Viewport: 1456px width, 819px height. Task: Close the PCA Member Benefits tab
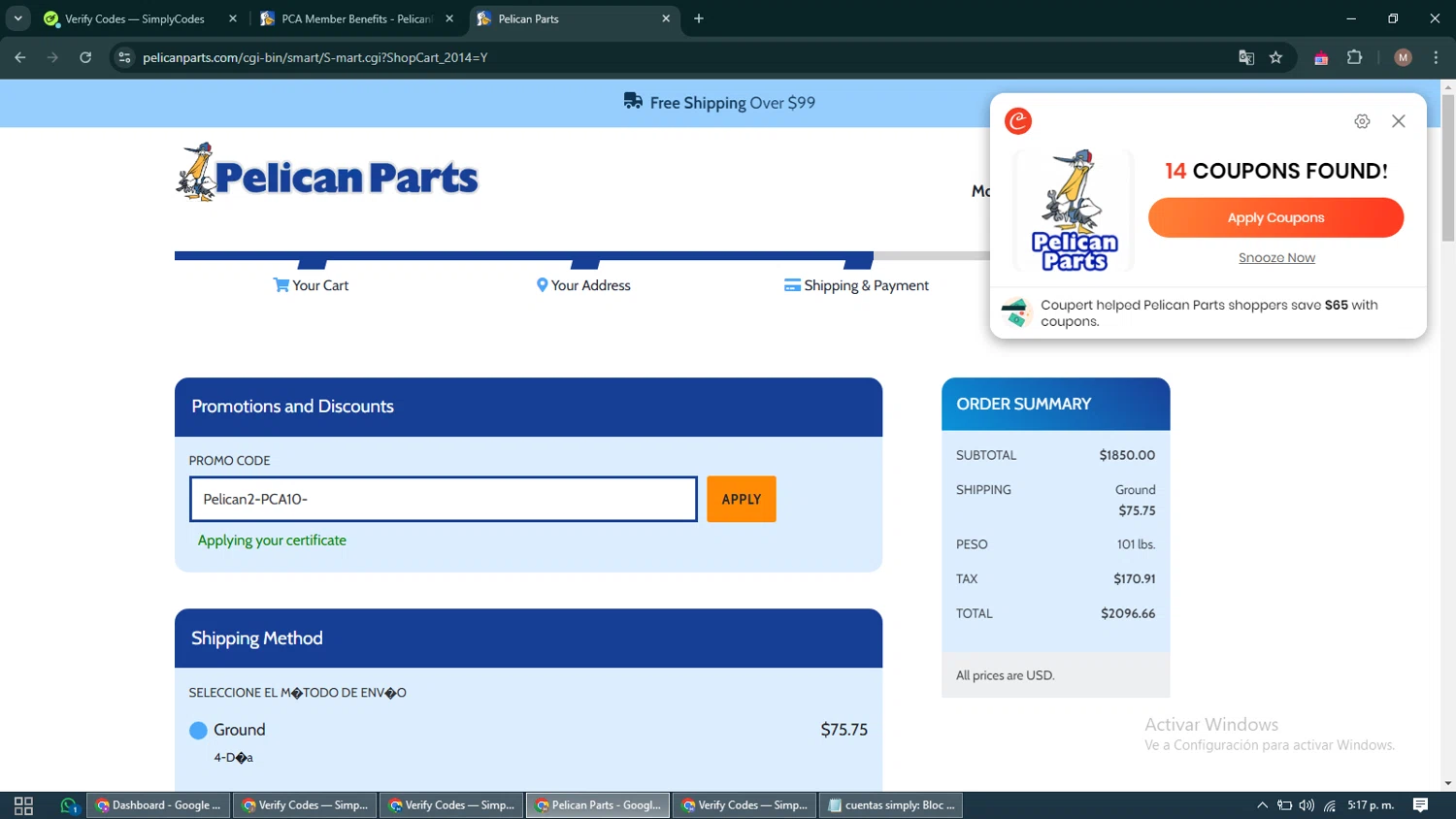pyautogui.click(x=449, y=18)
